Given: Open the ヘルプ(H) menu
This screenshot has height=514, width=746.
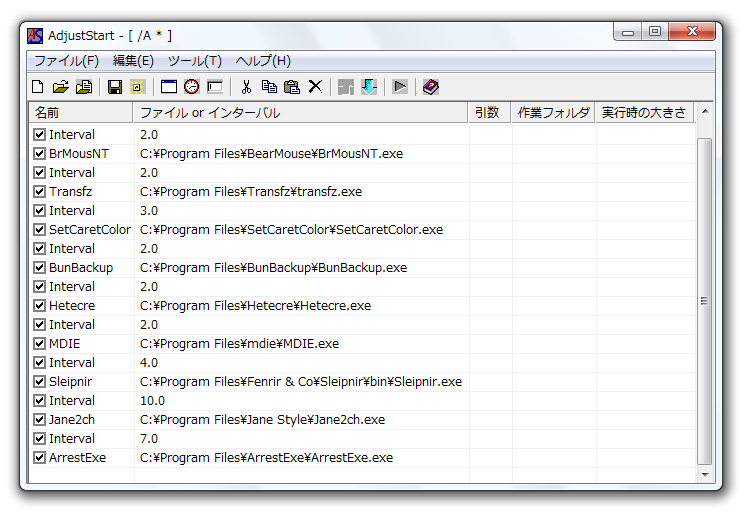Looking at the screenshot, I should click(263, 61).
